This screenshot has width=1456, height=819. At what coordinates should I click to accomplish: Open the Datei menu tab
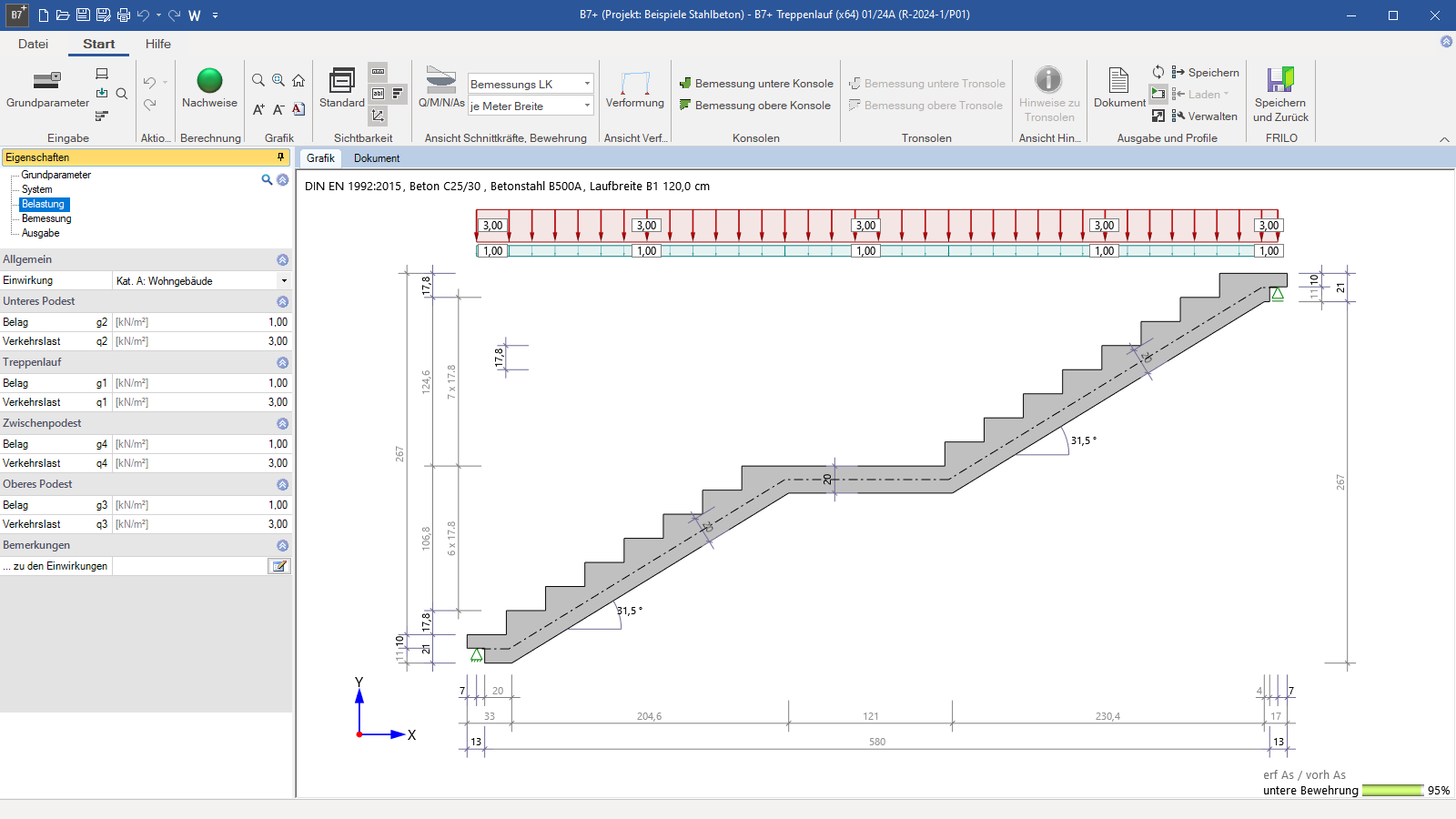(x=33, y=44)
